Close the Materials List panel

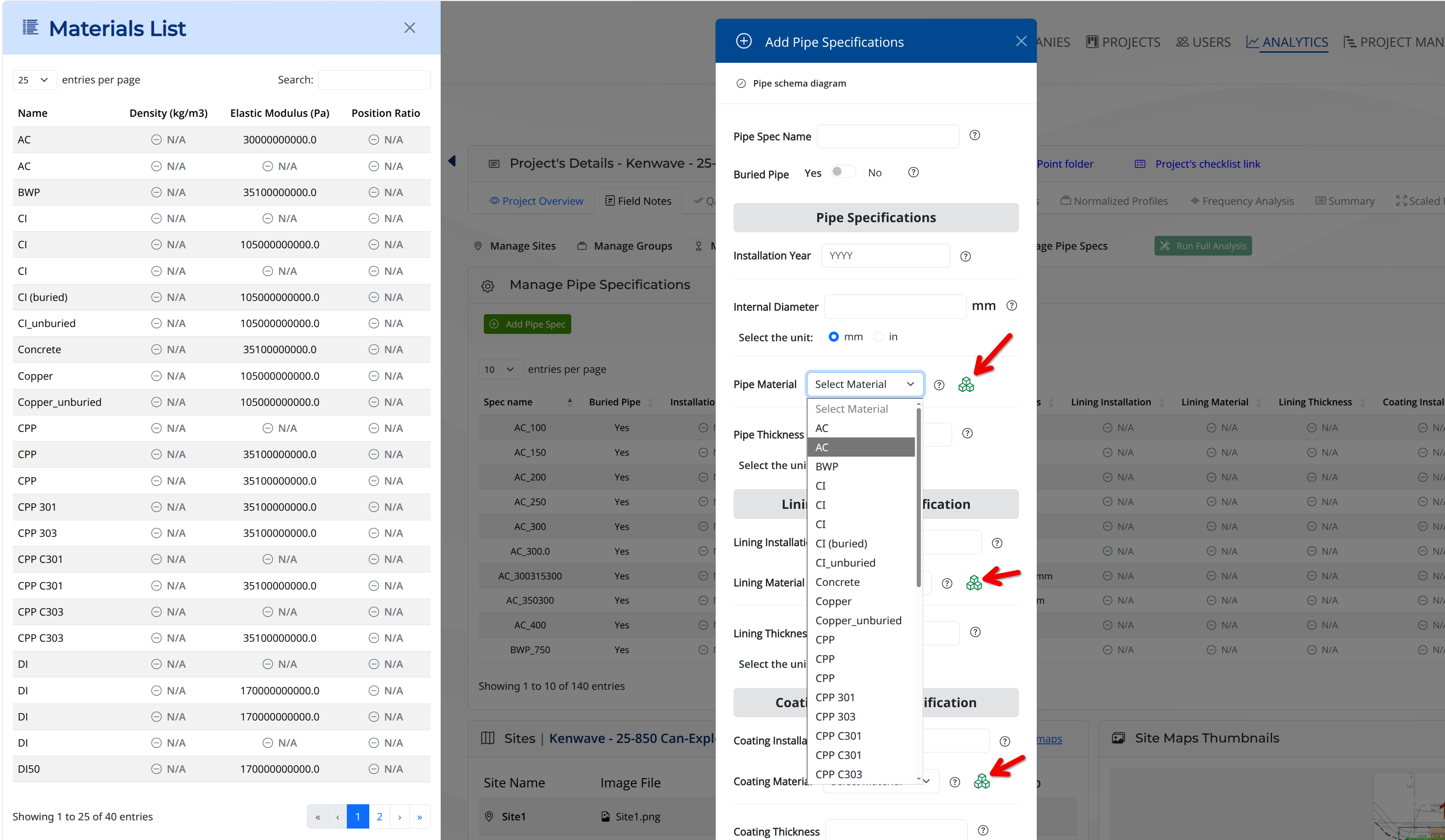point(410,27)
